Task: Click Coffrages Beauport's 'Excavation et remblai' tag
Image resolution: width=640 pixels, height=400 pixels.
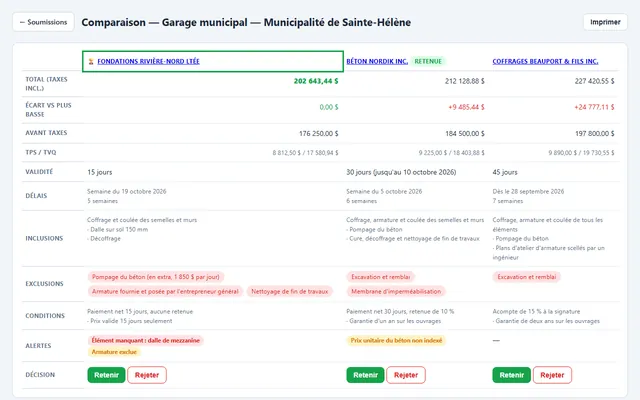Action: (527, 277)
